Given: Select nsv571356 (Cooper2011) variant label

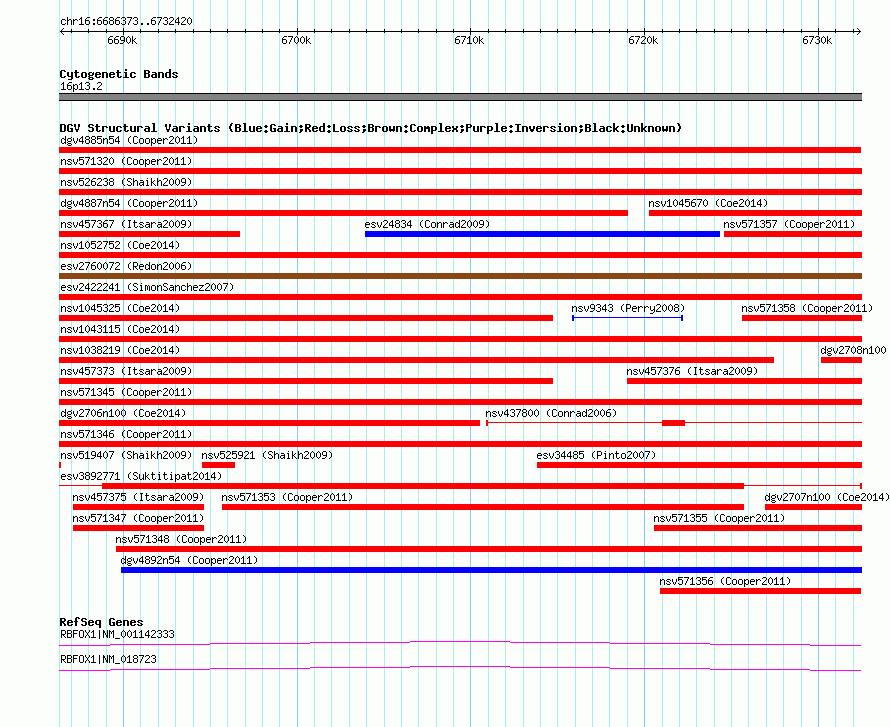Looking at the screenshot, I should (725, 581).
